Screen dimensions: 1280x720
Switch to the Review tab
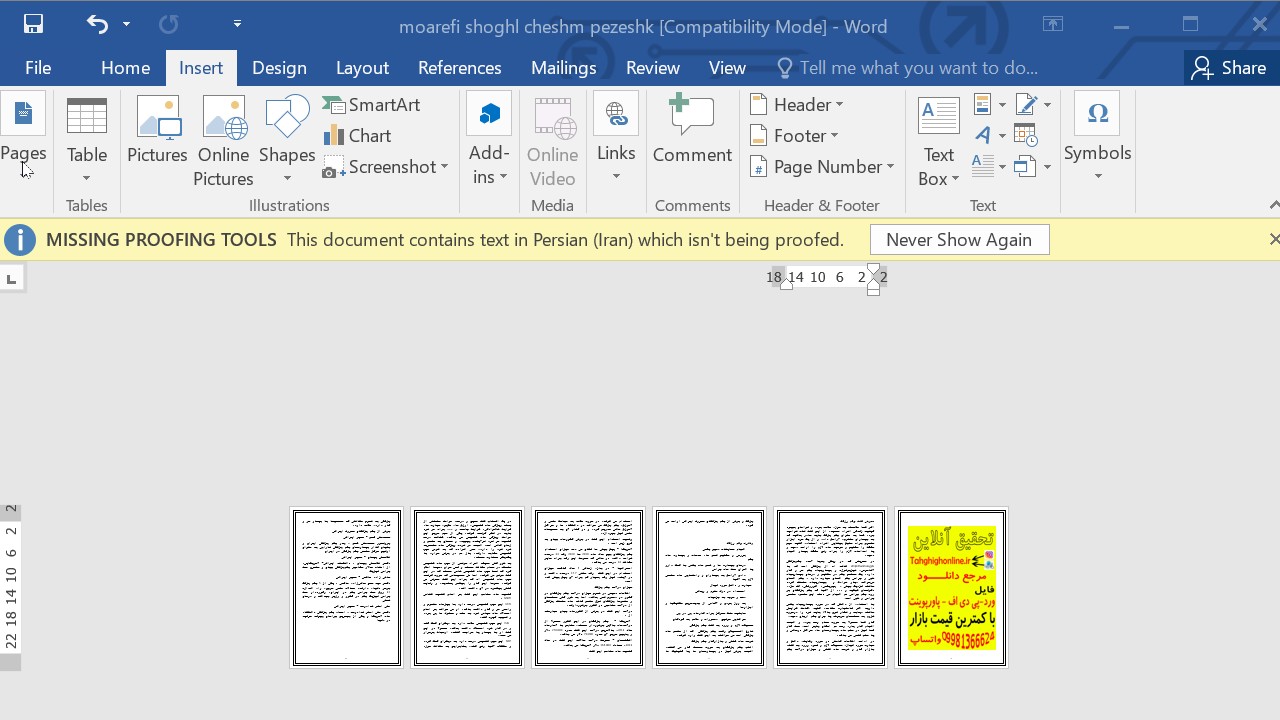[x=653, y=68]
